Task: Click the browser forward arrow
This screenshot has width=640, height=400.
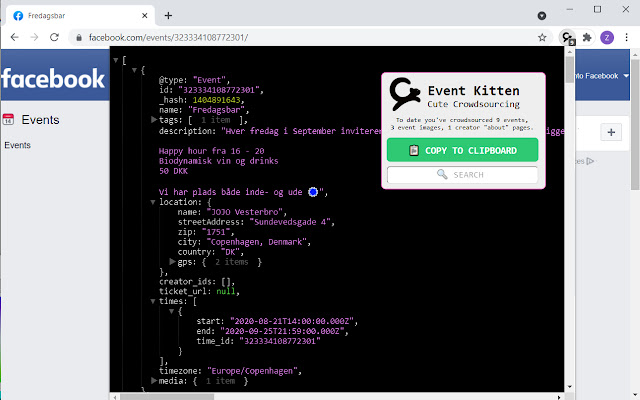Action: click(x=34, y=38)
